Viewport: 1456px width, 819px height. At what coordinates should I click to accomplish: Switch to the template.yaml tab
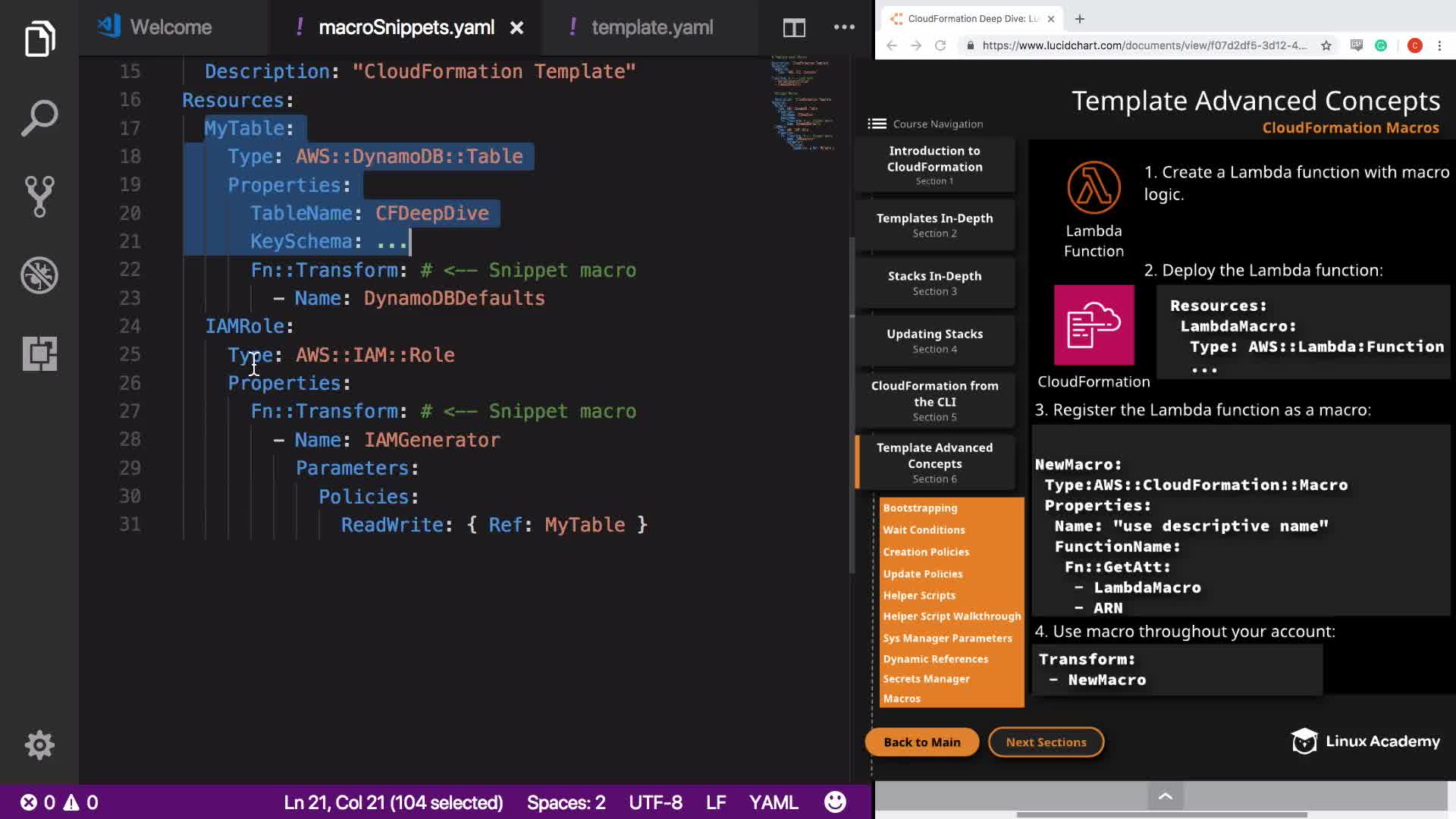point(651,28)
